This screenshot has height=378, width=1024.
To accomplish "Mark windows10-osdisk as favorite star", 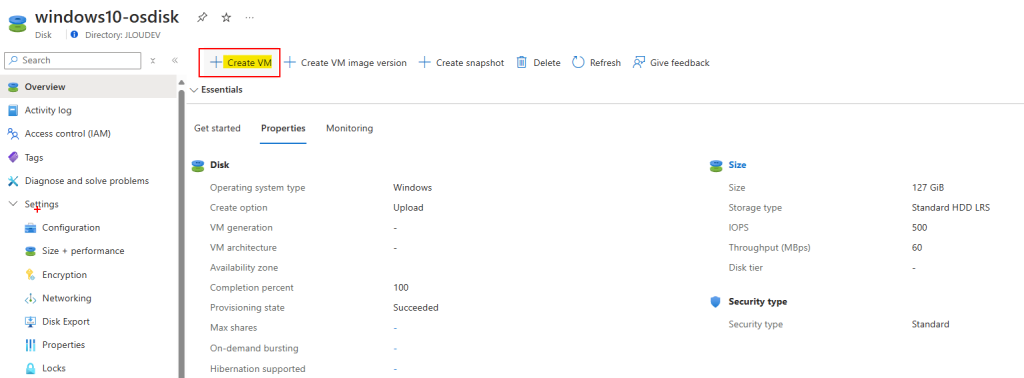I will pyautogui.click(x=226, y=18).
